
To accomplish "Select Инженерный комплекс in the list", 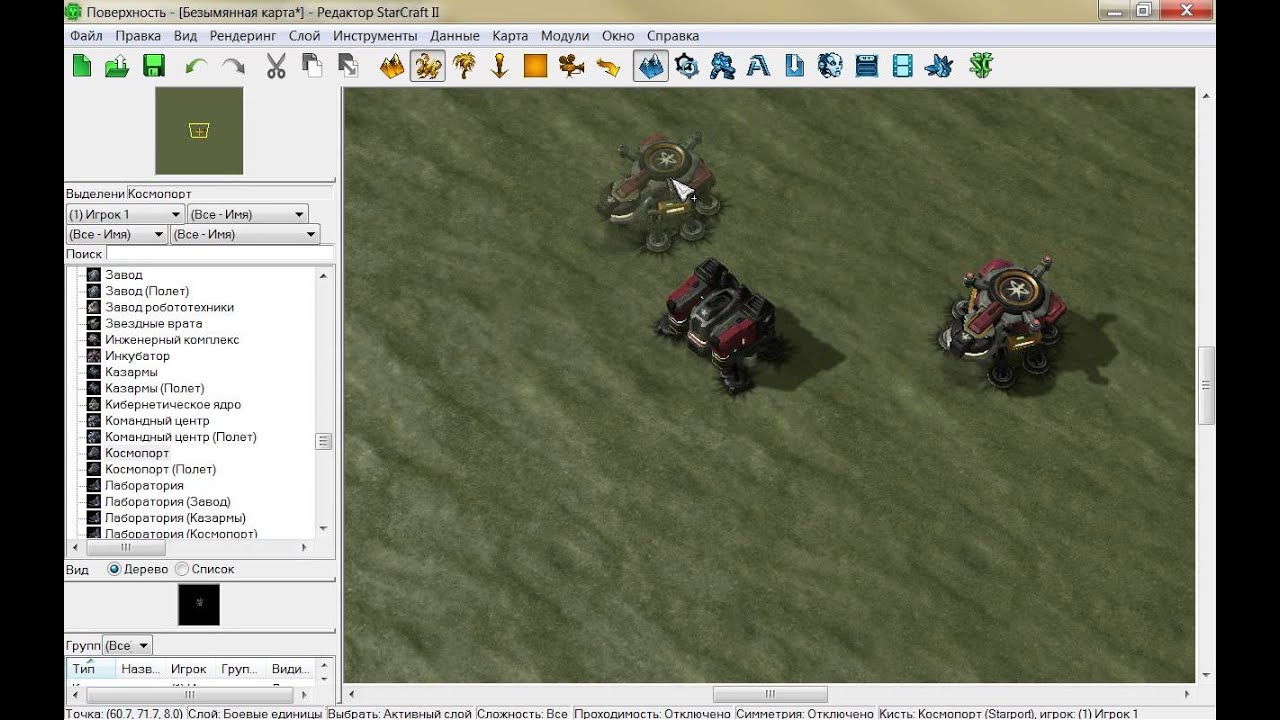I will (172, 340).
